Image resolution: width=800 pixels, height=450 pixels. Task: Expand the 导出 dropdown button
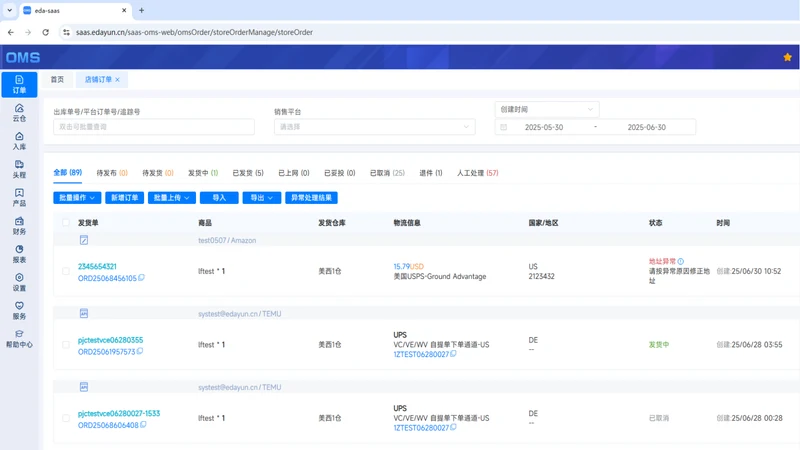click(x=262, y=197)
